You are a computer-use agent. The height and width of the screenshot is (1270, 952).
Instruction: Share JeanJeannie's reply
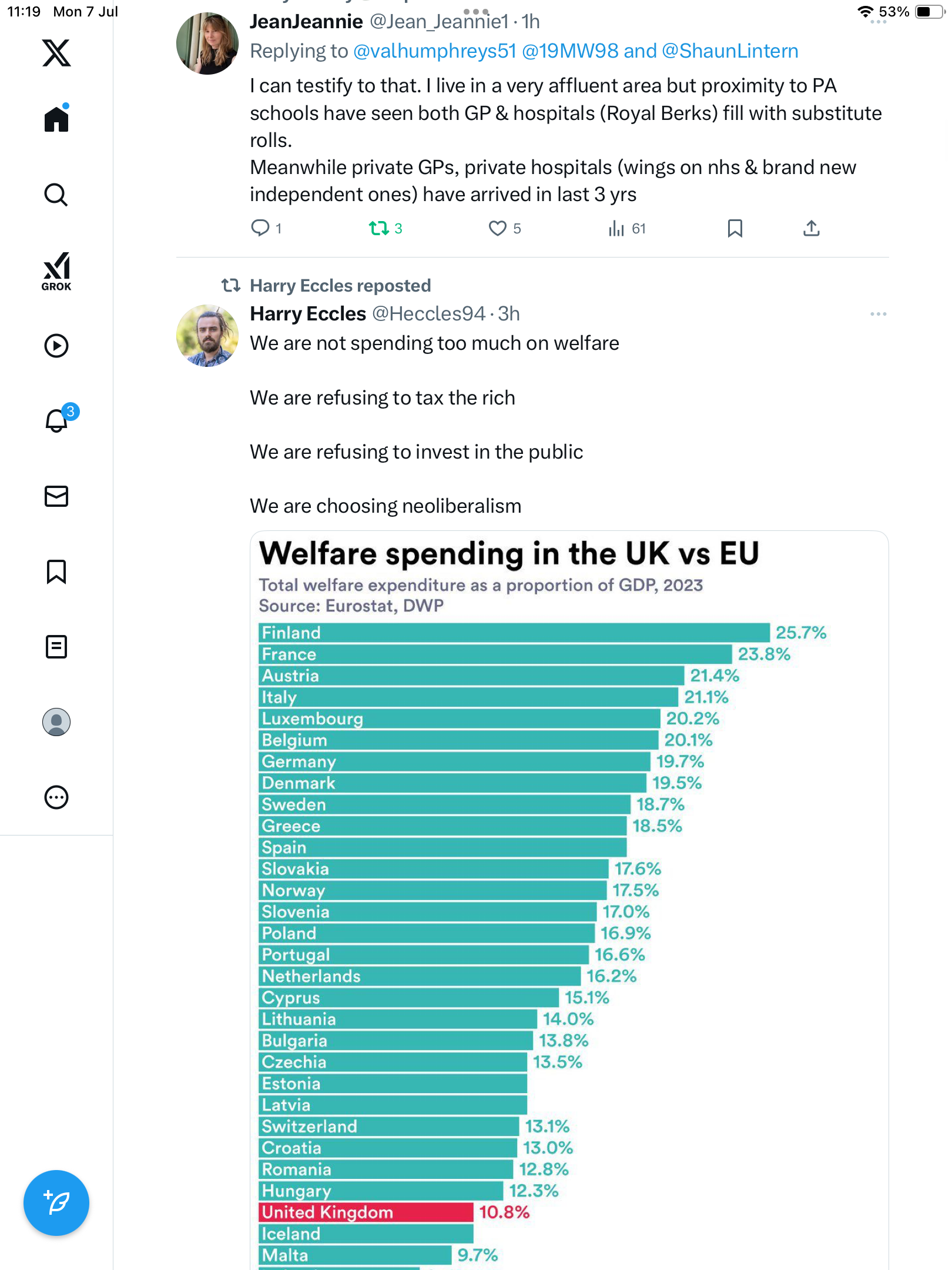(x=812, y=228)
